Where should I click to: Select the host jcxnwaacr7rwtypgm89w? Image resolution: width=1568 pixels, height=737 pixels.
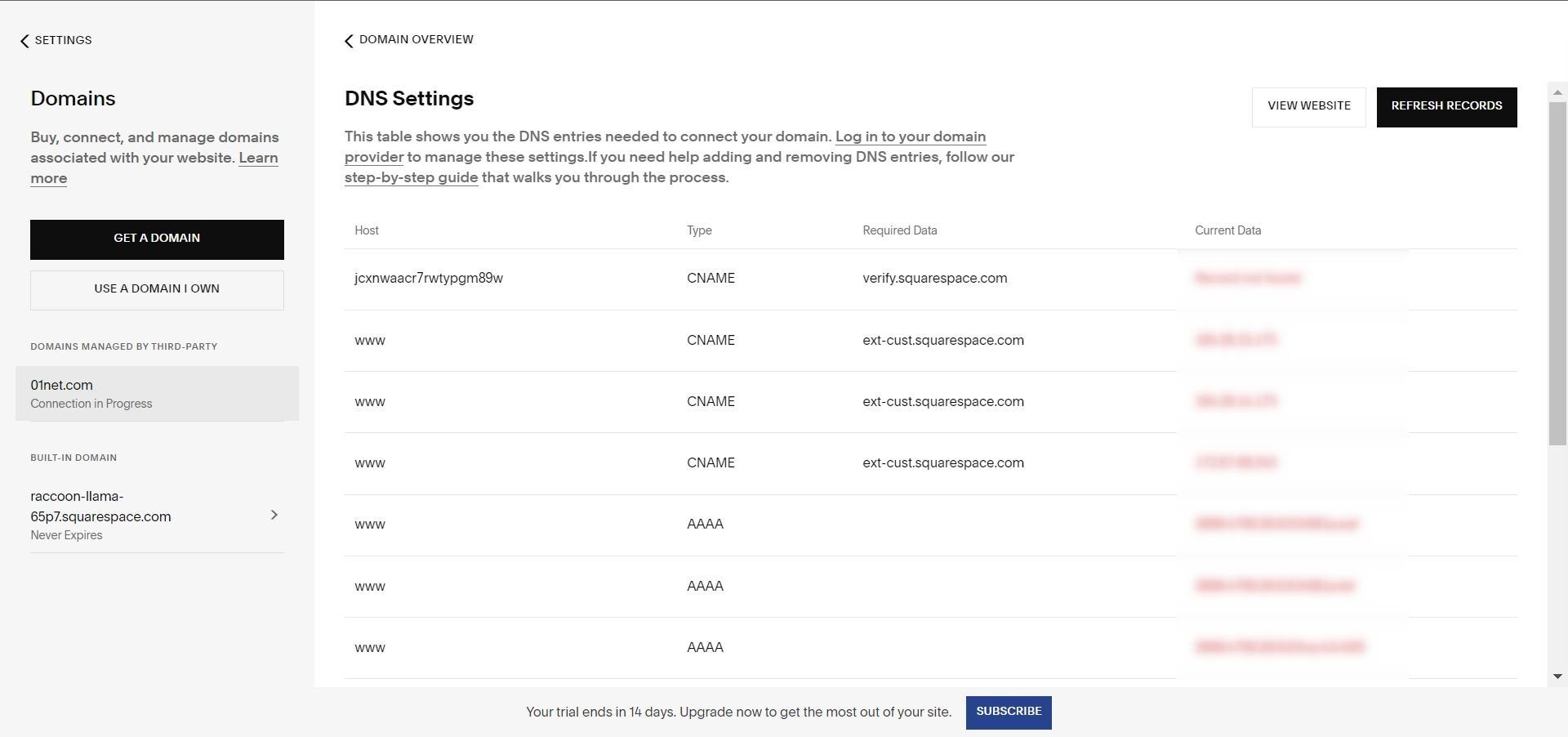point(429,279)
